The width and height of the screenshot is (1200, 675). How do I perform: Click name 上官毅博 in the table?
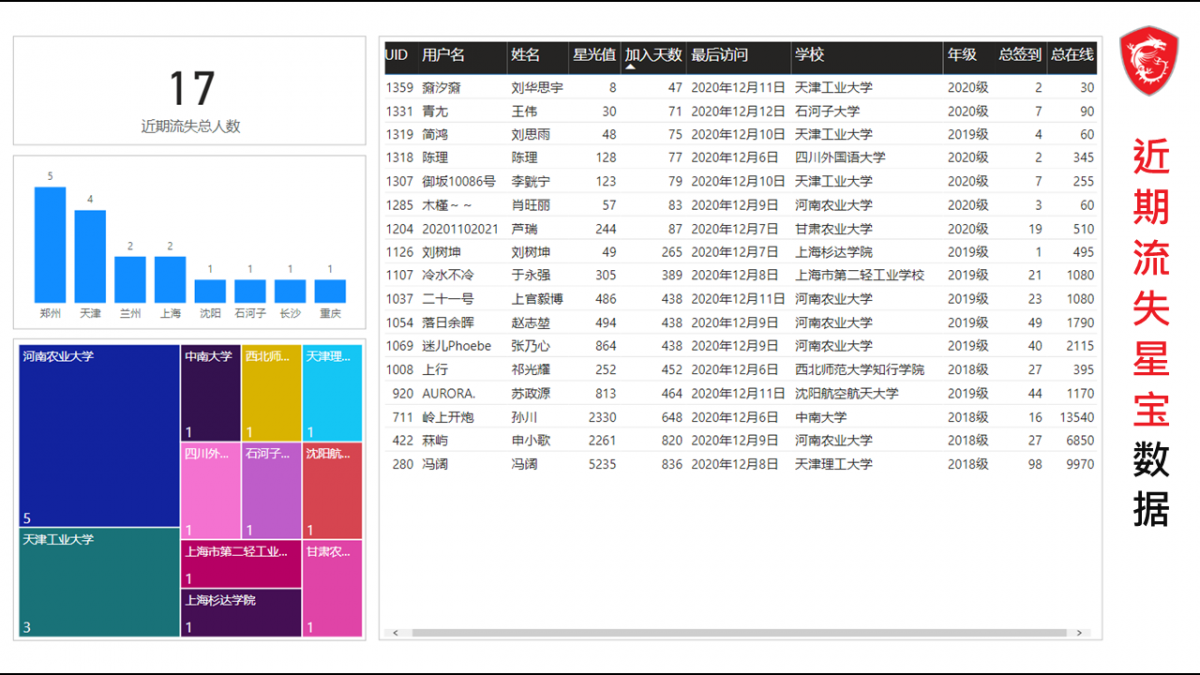pyautogui.click(x=537, y=299)
